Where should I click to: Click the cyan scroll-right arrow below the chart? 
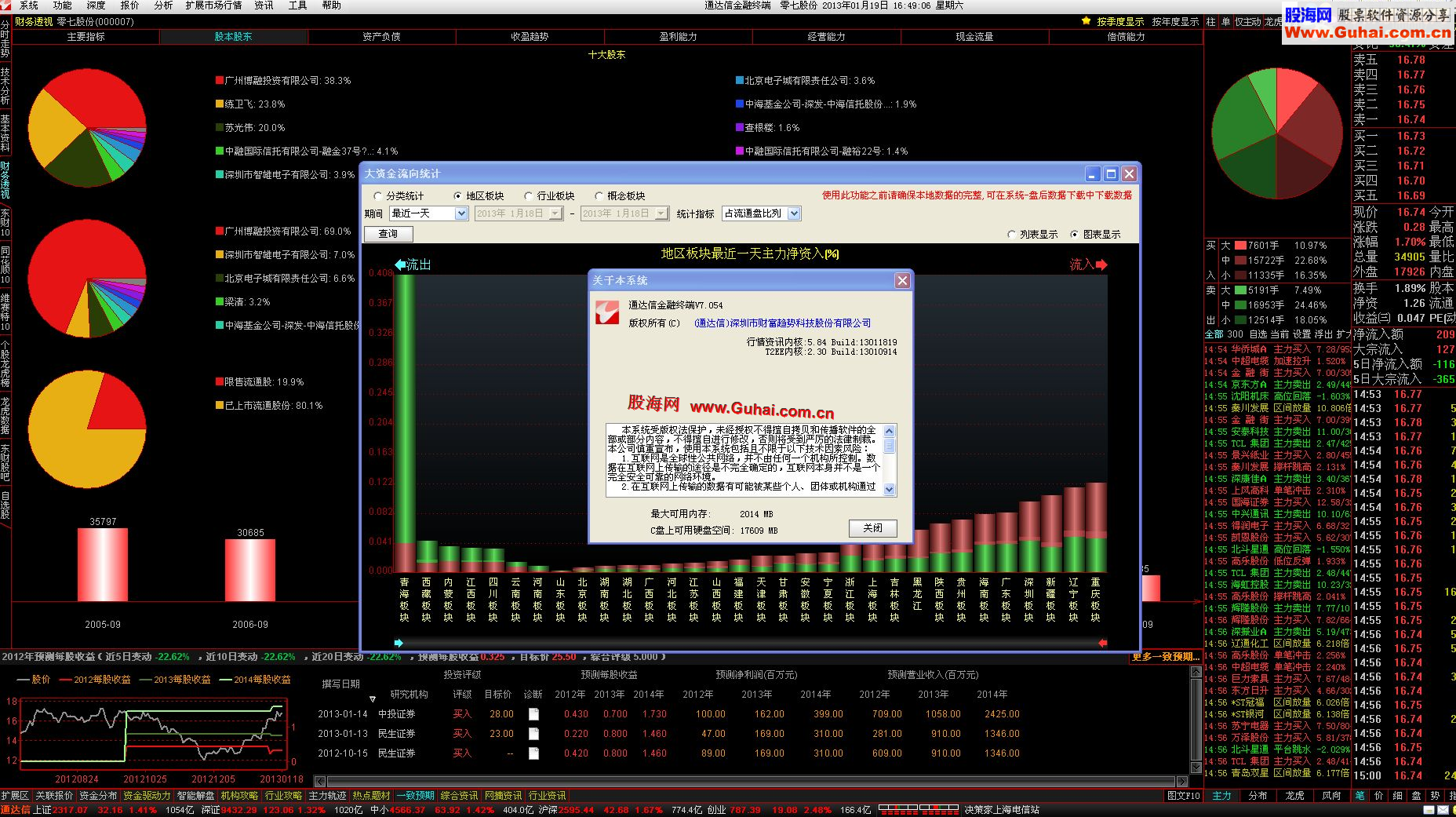point(399,643)
